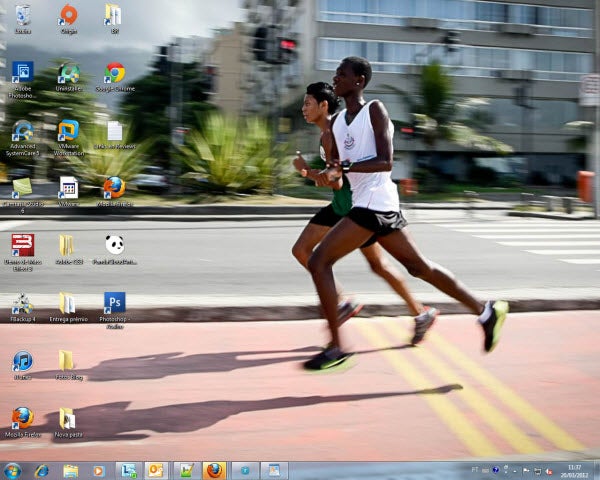Open the Mozilla Firefox desktop shortcut at bottom-left
600x480 pixels.
[22, 418]
